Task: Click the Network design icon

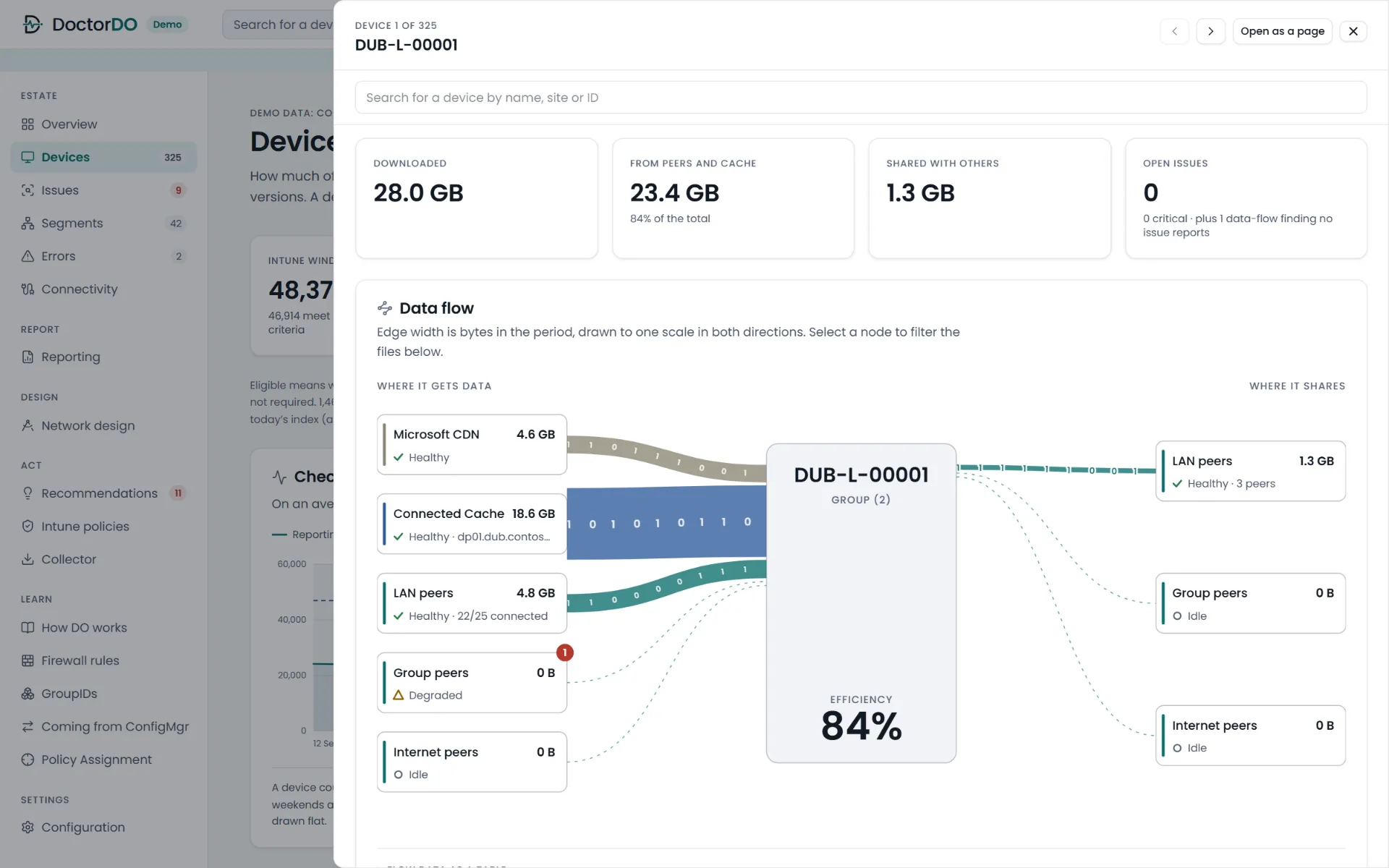Action: pos(27,425)
